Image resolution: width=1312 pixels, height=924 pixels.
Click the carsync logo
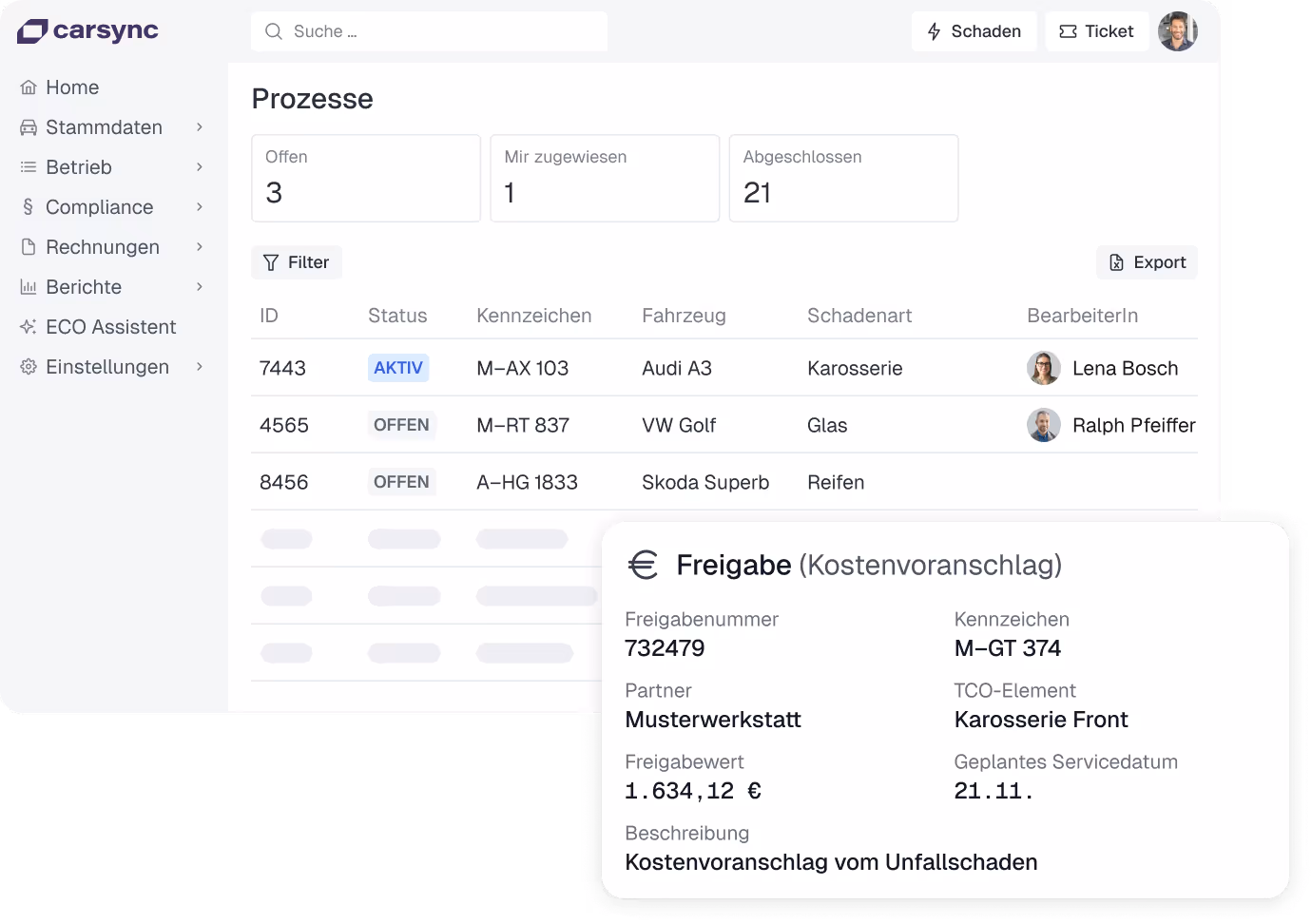pos(87,30)
